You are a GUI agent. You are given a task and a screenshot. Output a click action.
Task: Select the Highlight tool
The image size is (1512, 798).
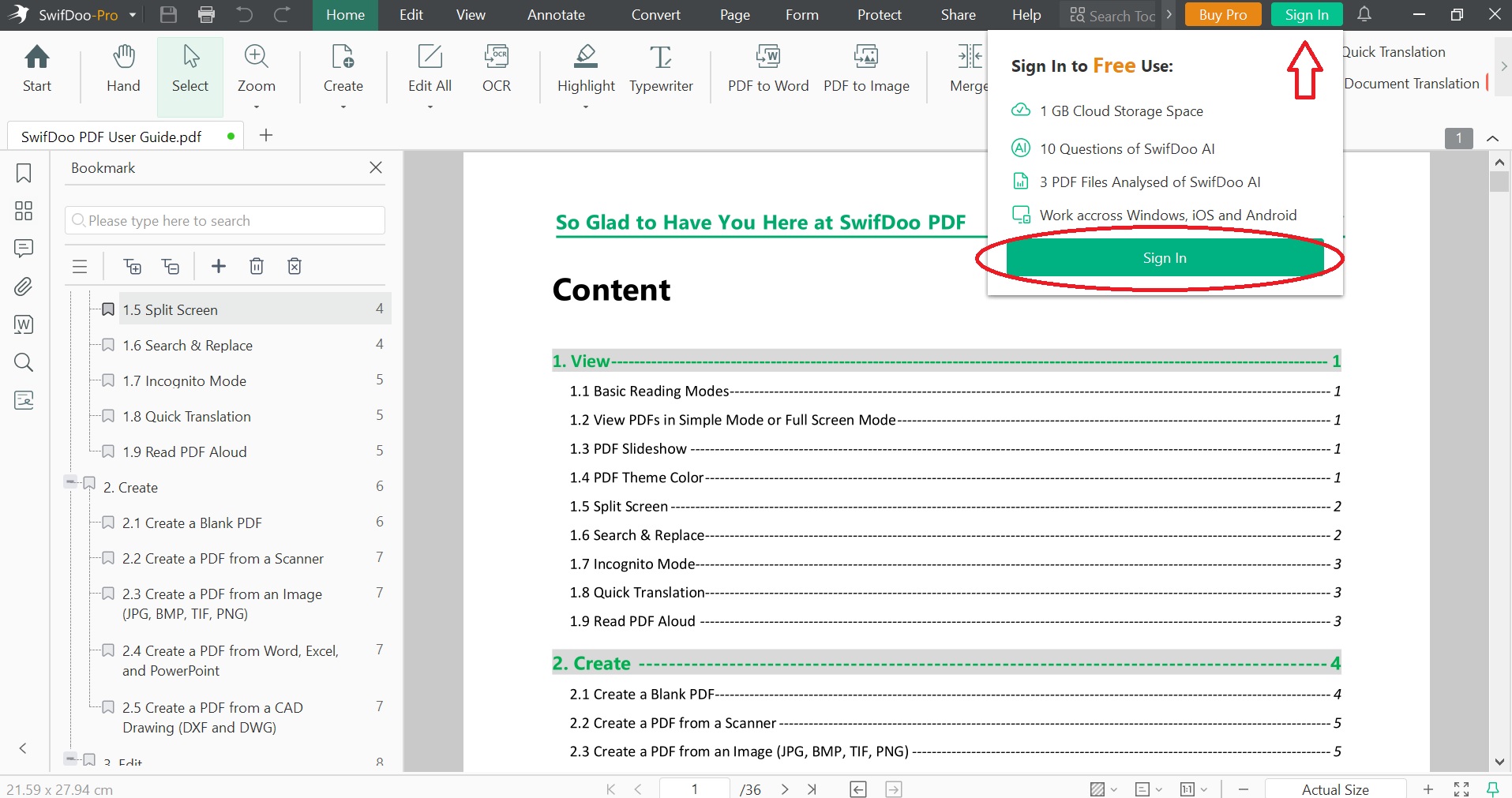[586, 69]
